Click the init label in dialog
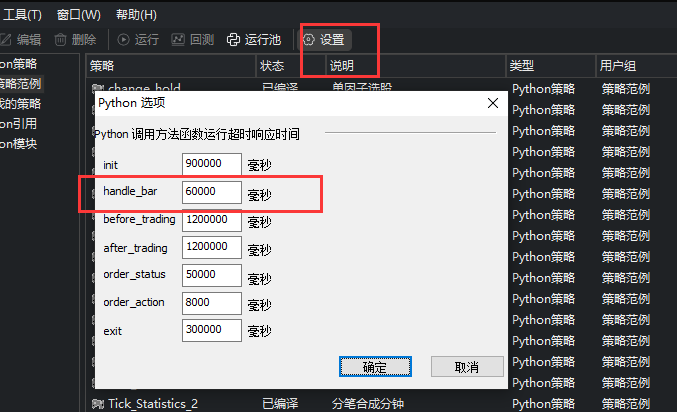The height and width of the screenshot is (412, 677). coord(111,165)
